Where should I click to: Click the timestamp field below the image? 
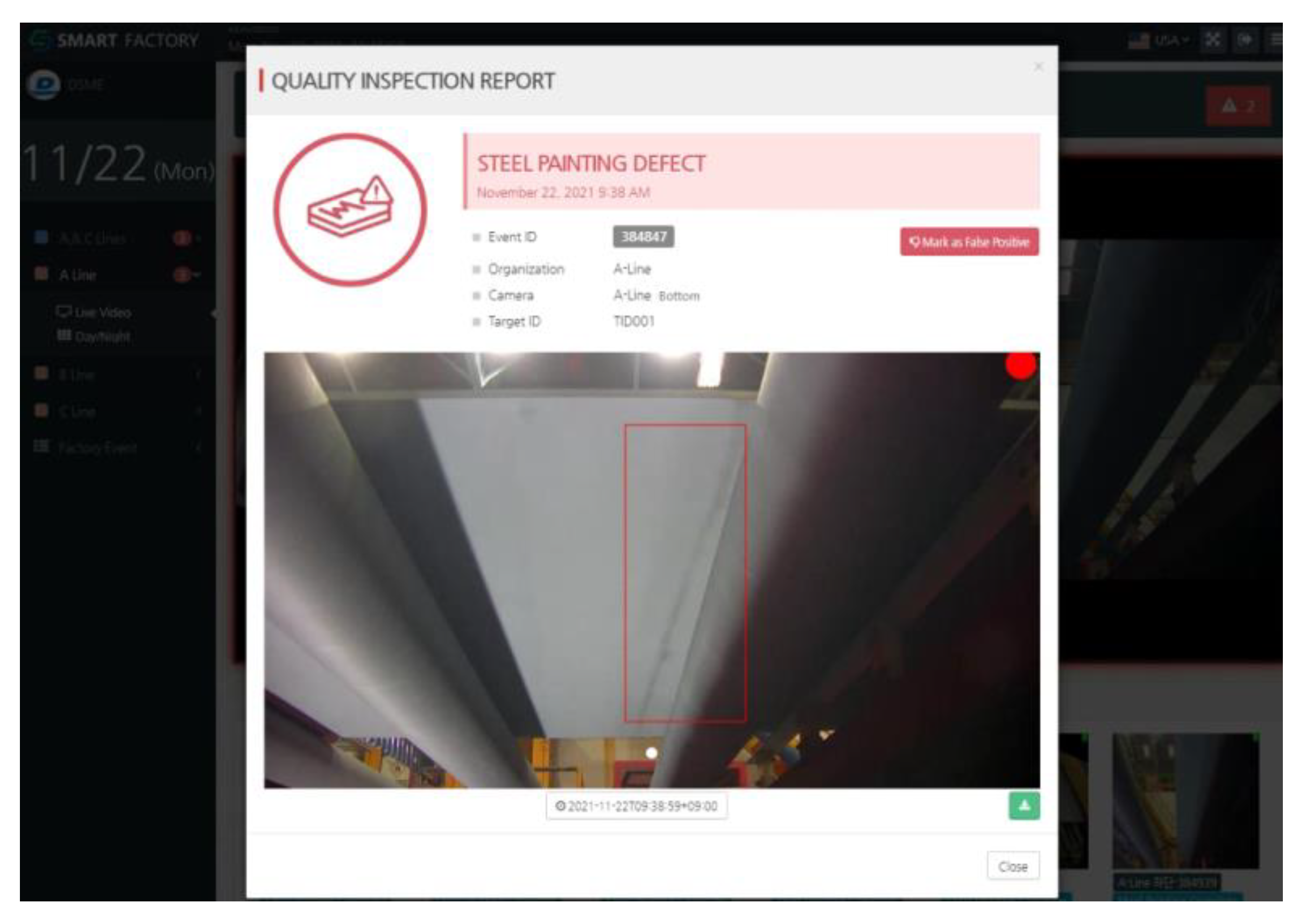pos(636,806)
